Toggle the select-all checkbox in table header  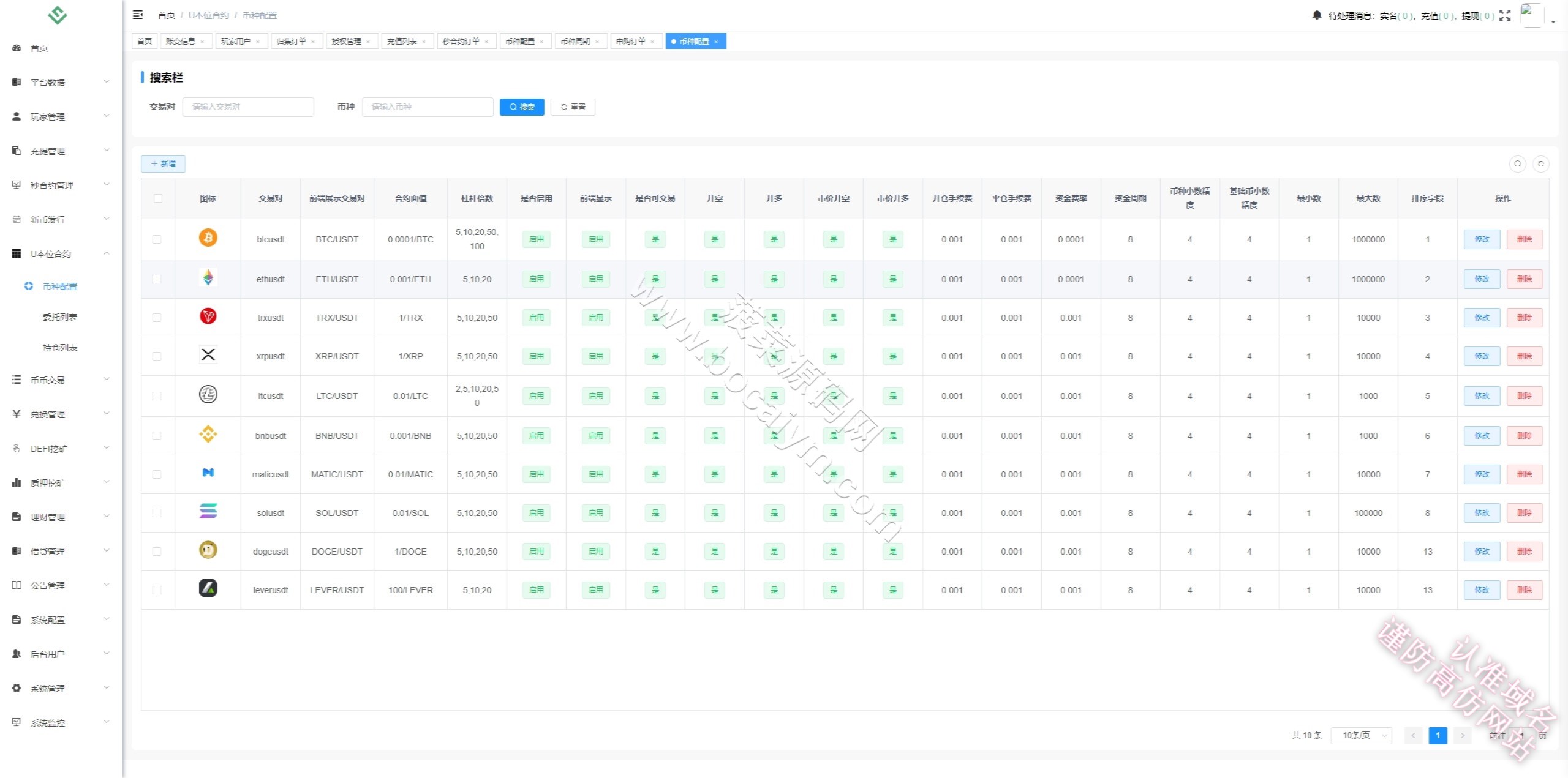point(158,198)
